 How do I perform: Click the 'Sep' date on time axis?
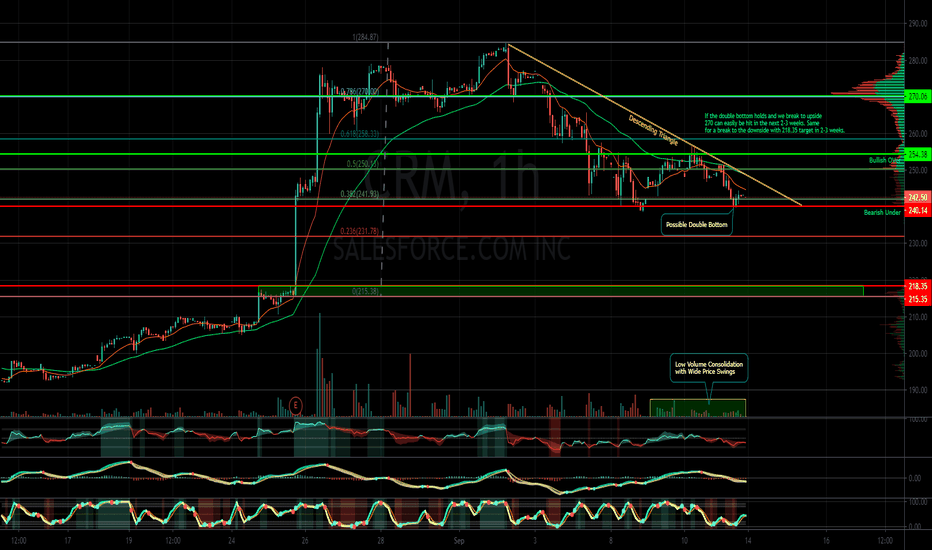click(459, 540)
